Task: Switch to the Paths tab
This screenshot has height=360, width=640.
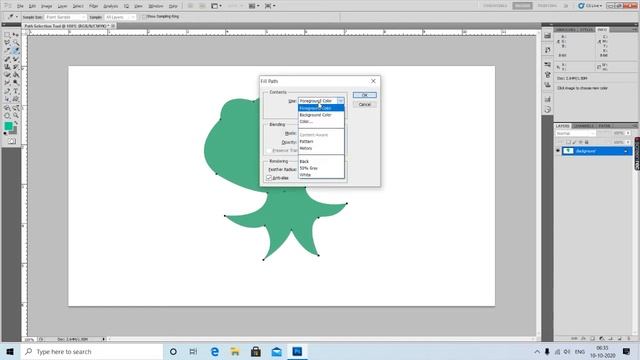Action: click(x=604, y=126)
